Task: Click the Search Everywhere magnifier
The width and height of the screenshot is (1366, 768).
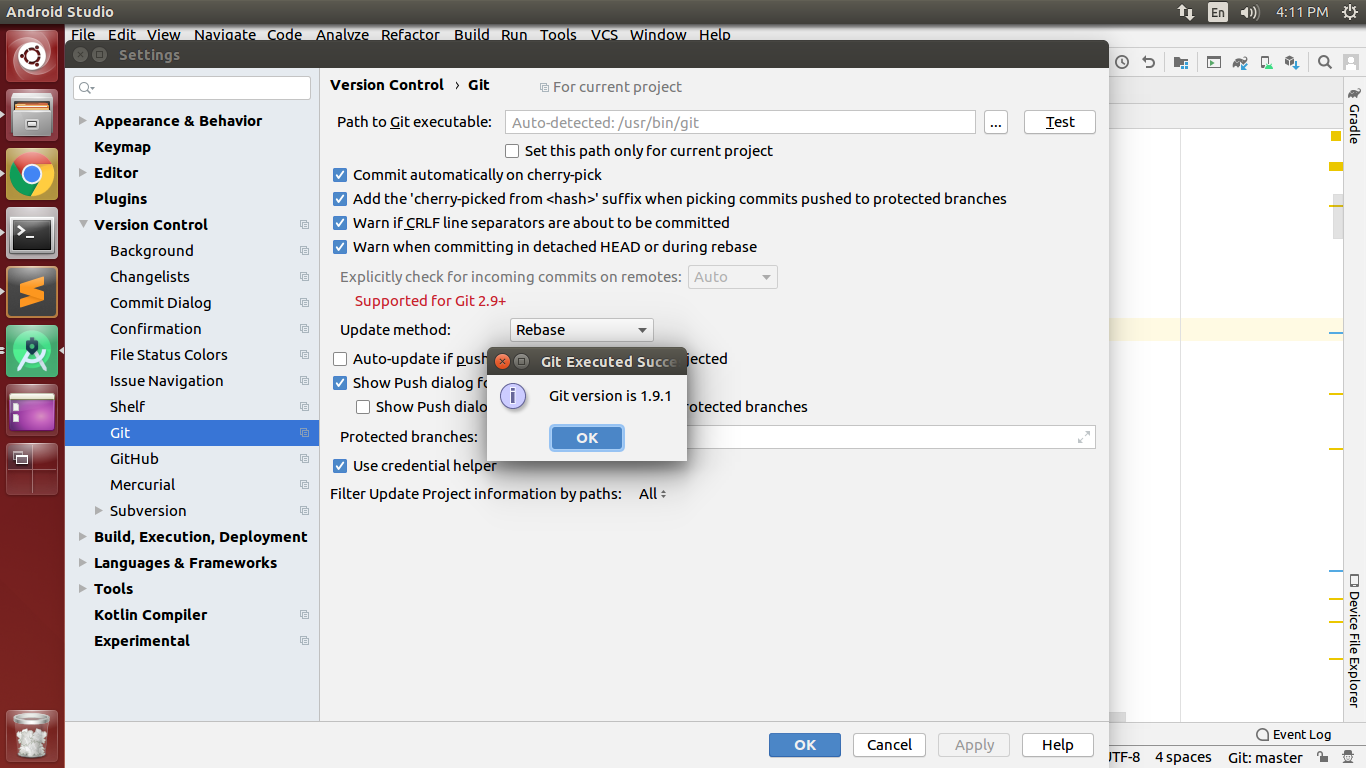Action: (1324, 62)
